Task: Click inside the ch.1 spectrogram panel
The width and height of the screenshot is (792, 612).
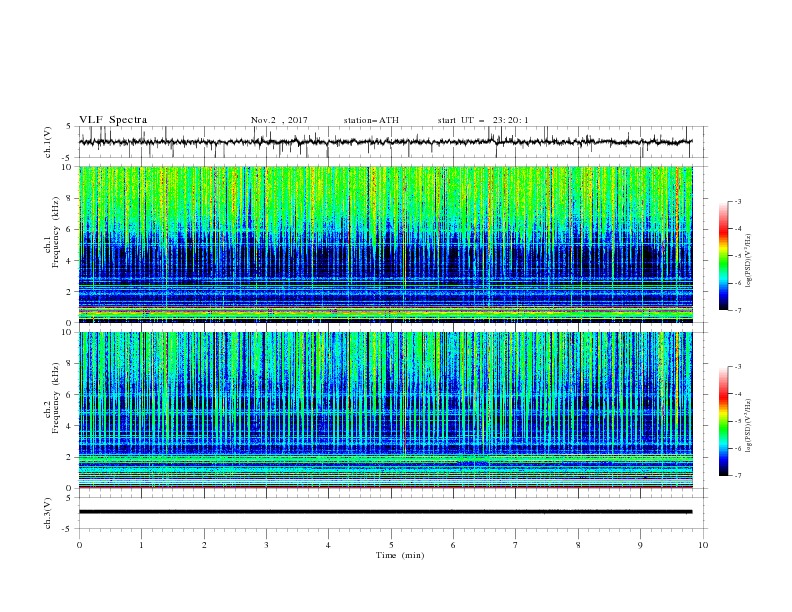Action: [x=386, y=244]
